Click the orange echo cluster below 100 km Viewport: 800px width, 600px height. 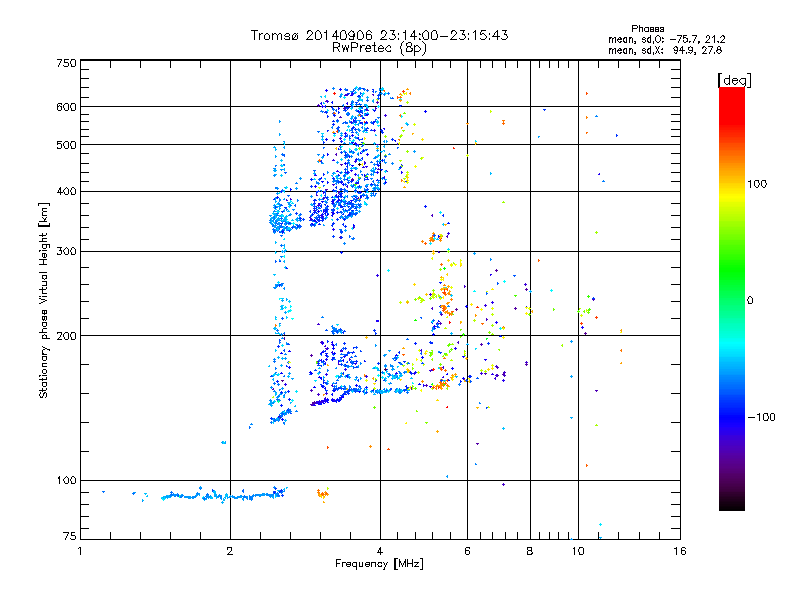click(323, 494)
